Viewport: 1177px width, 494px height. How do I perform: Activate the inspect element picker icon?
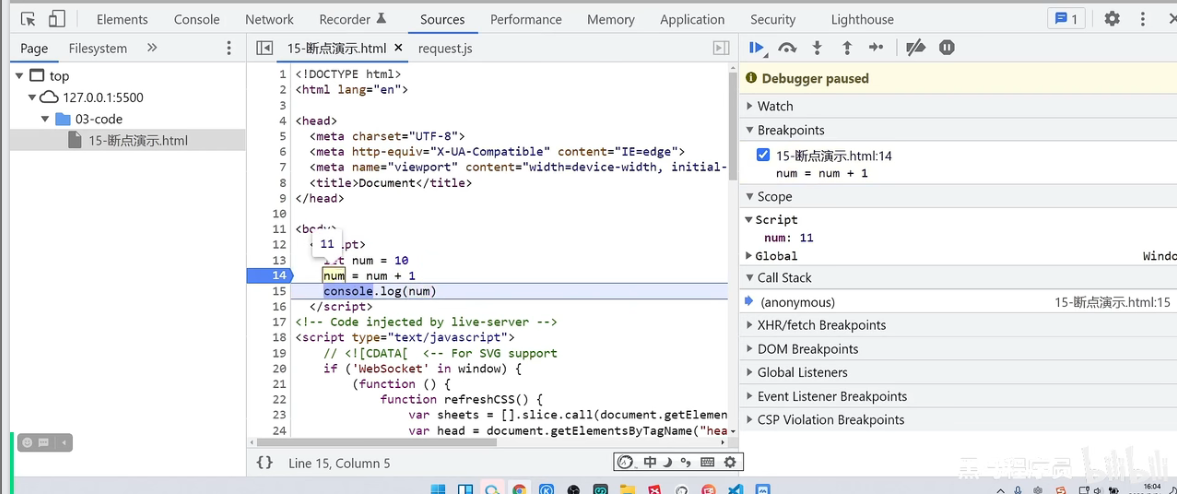[x=28, y=19]
